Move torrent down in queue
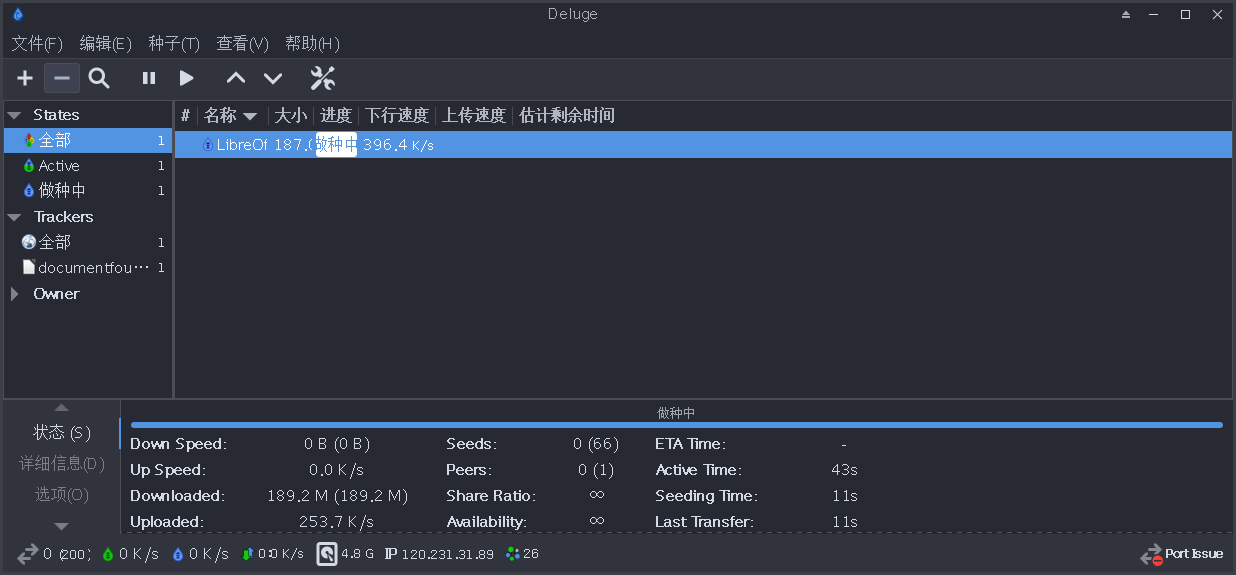Viewport: 1236px width, 575px height. click(x=273, y=78)
